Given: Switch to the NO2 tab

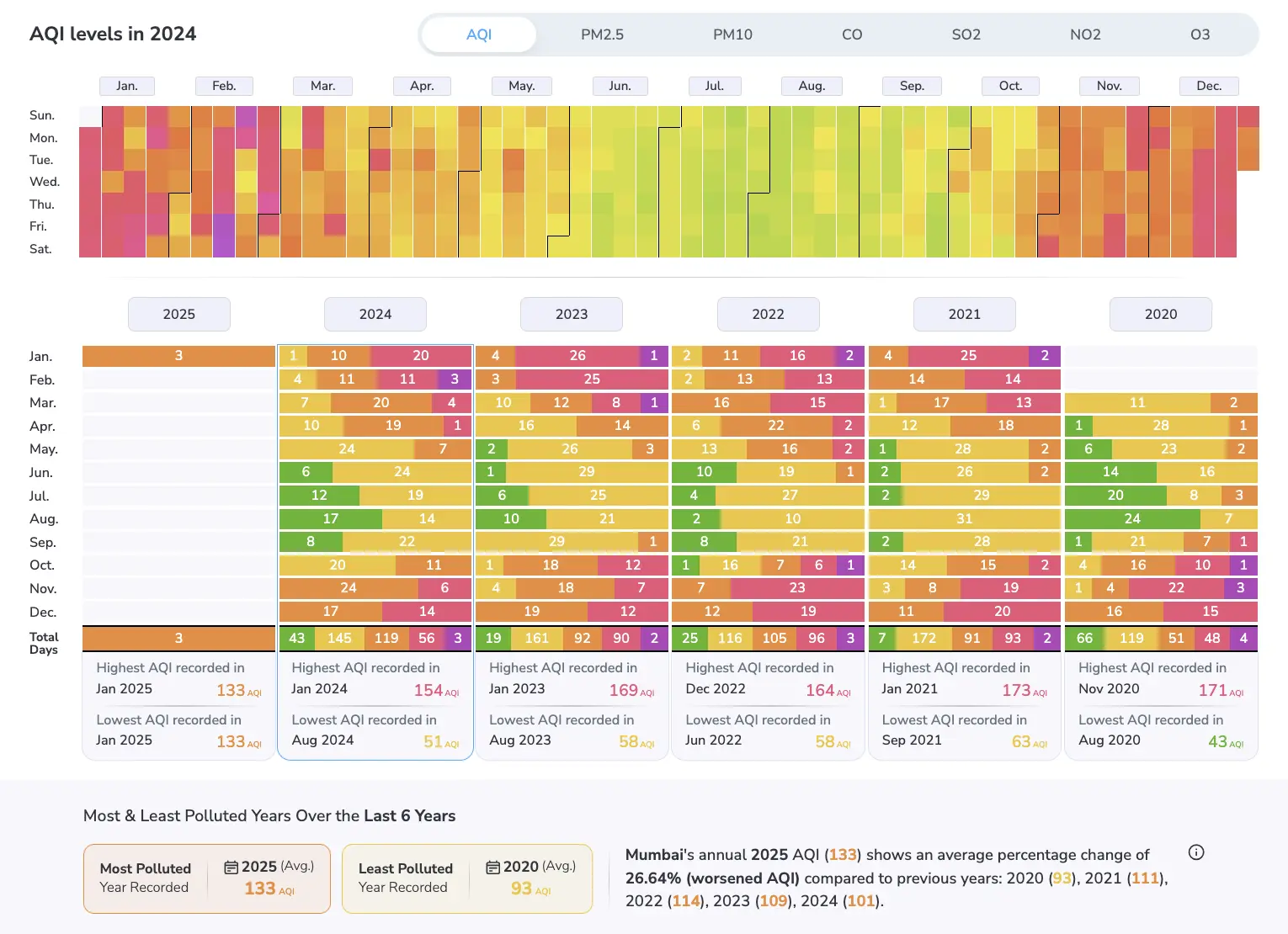Looking at the screenshot, I should click(1085, 34).
